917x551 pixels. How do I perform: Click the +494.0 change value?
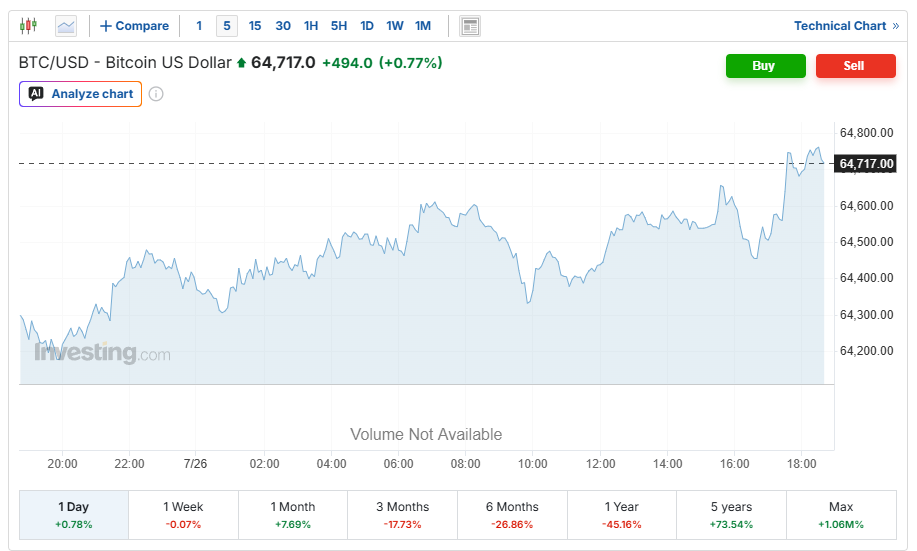(347, 63)
